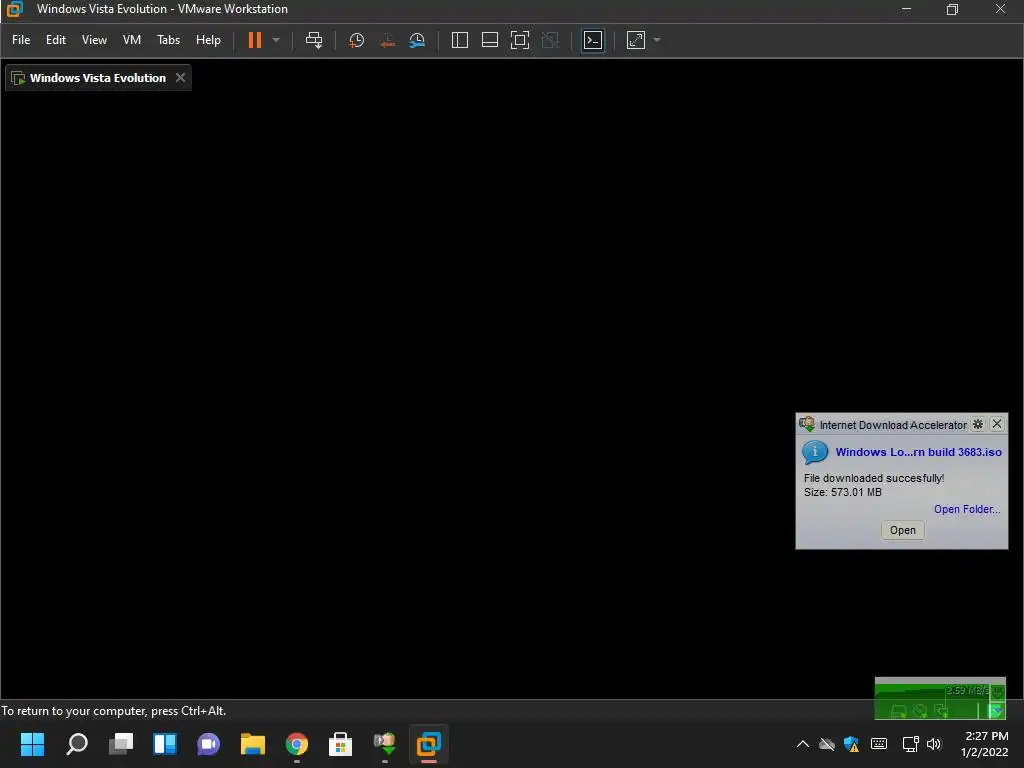Click the downloaded ISO file name link
This screenshot has width=1024, height=768.
click(x=918, y=452)
